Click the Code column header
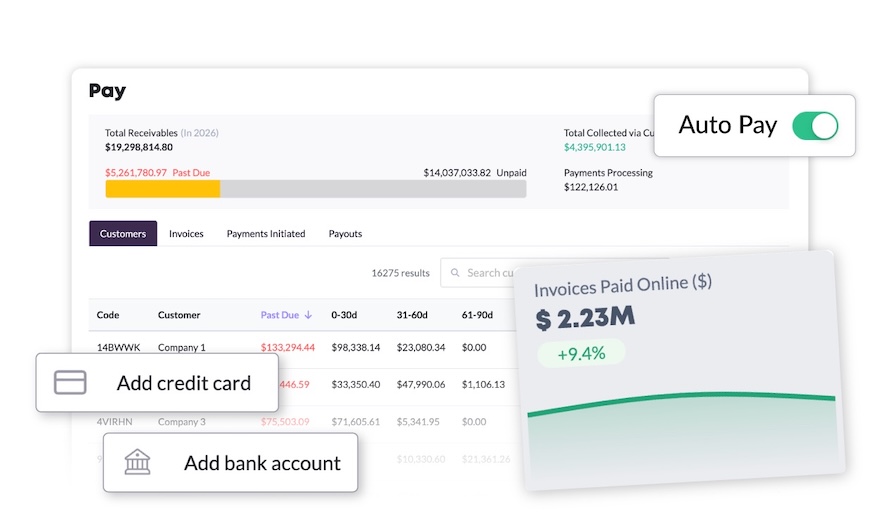 [108, 315]
